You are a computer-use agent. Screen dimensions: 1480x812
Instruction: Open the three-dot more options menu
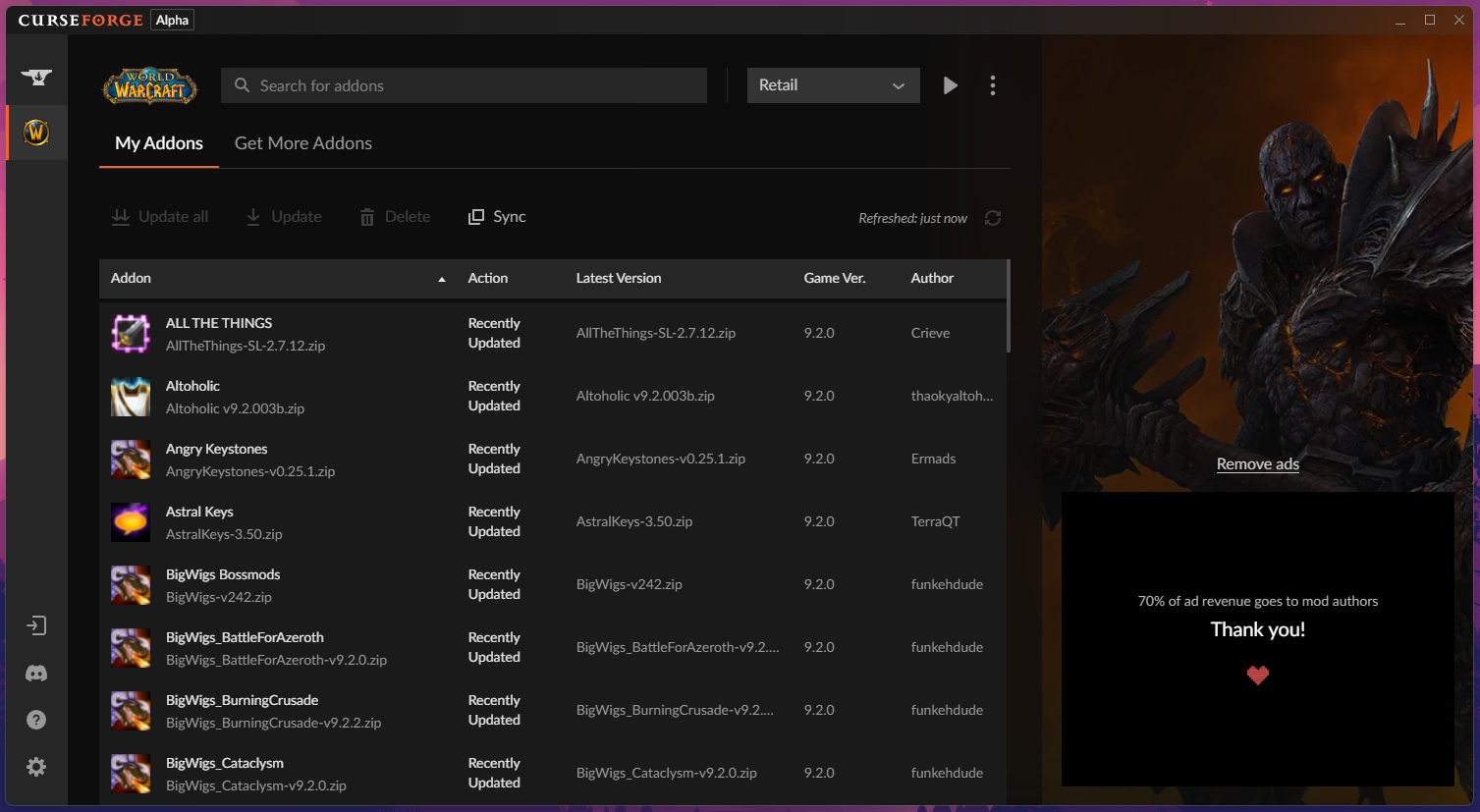(993, 85)
